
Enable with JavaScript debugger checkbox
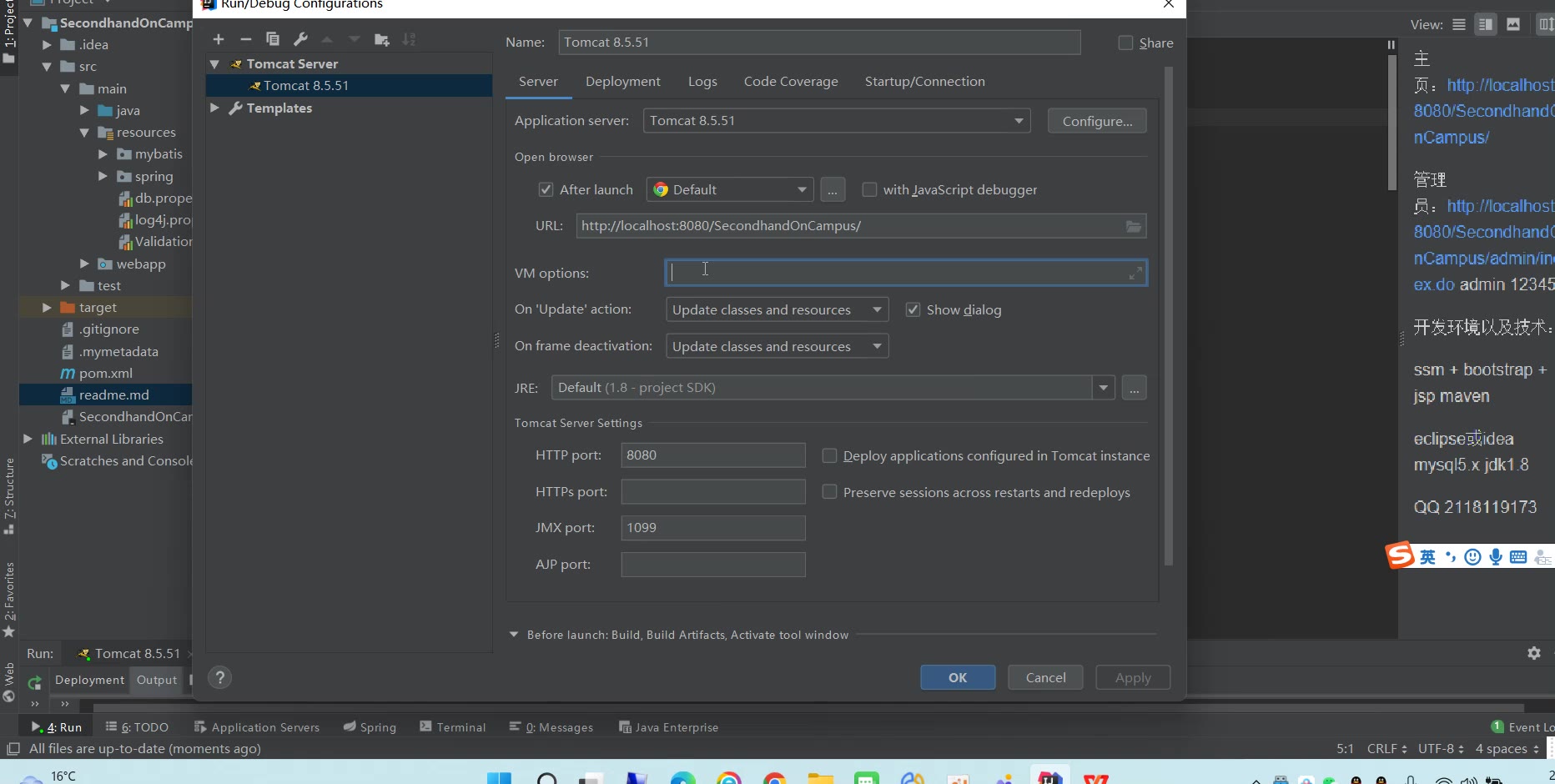pos(869,190)
